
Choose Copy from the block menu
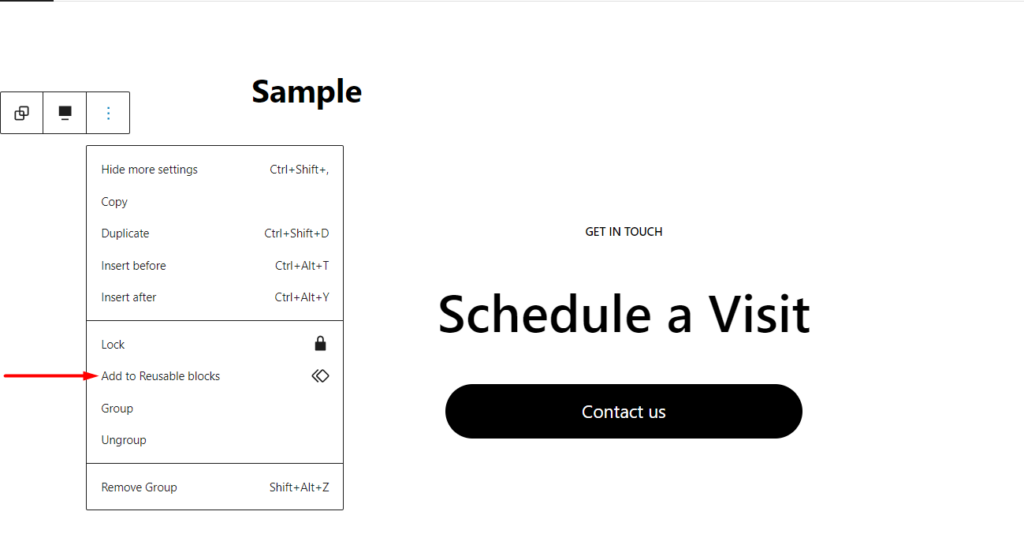215,202
